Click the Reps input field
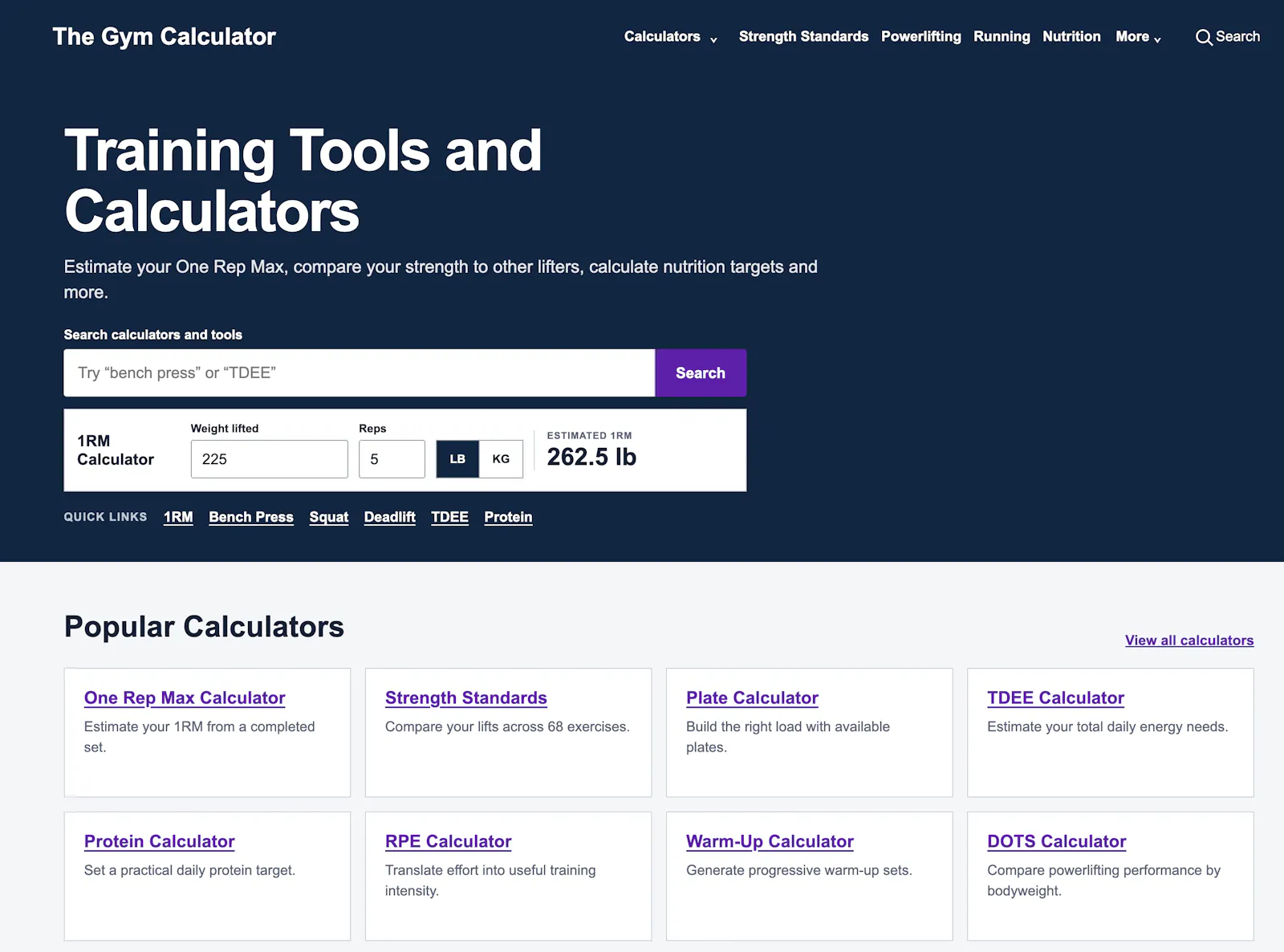This screenshot has width=1284, height=952. pyautogui.click(x=392, y=459)
